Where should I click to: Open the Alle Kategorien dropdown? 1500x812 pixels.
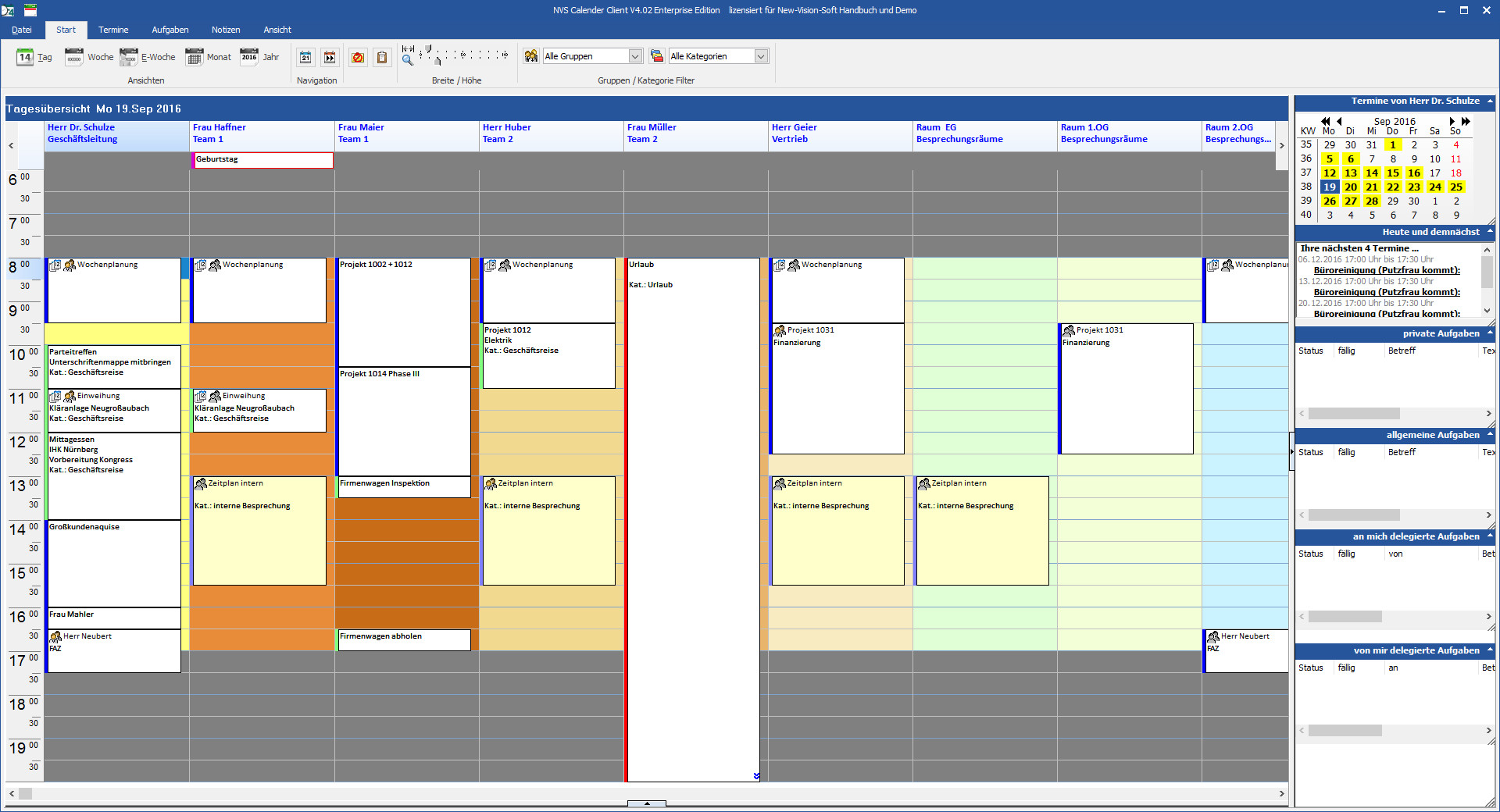[761, 56]
